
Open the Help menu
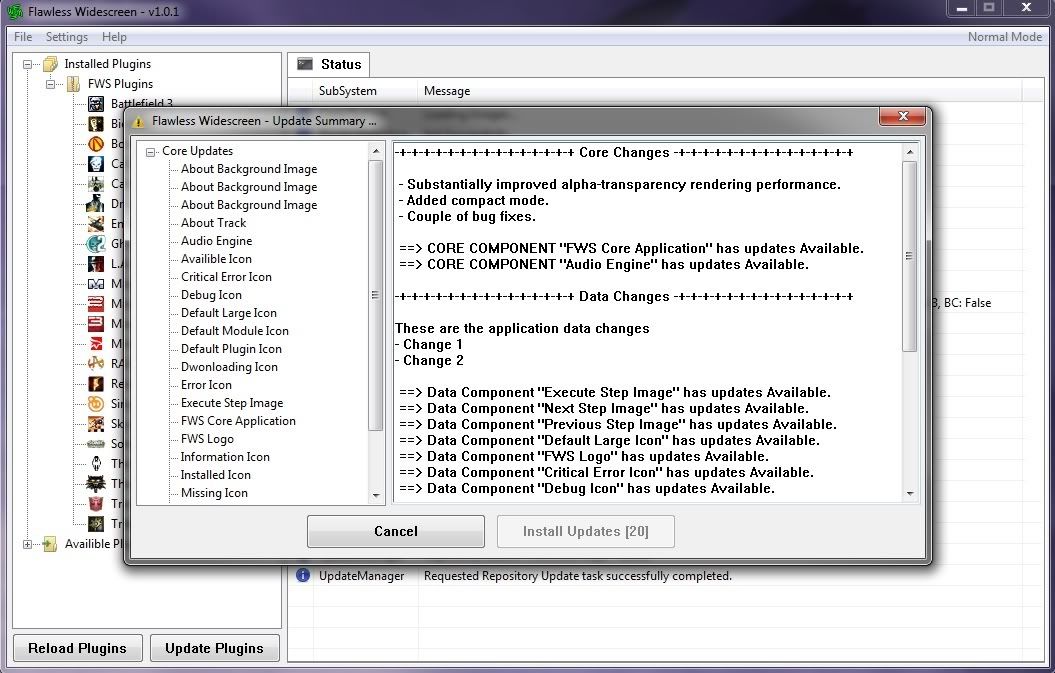tap(114, 37)
